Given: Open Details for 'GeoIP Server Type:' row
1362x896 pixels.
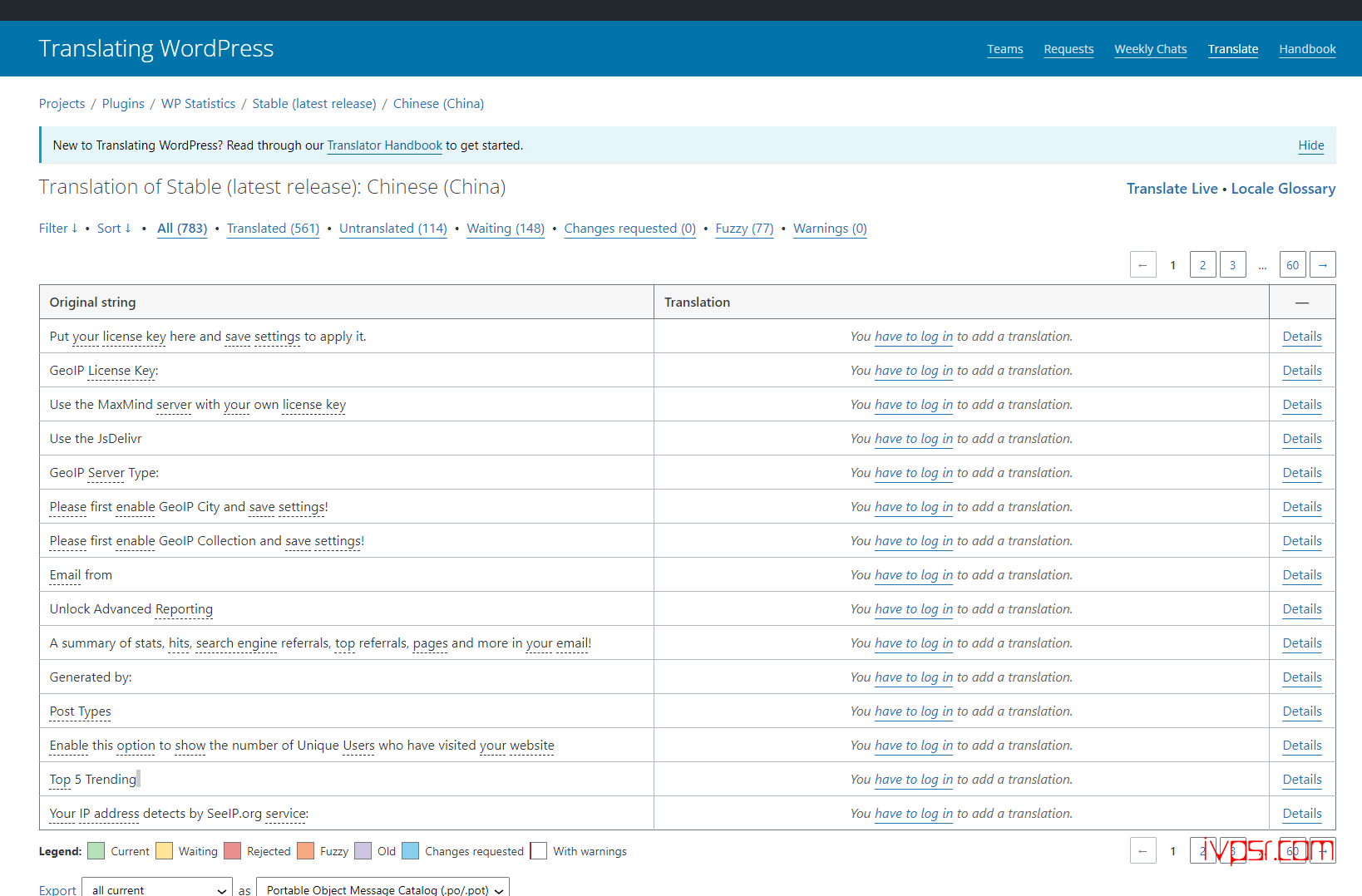Looking at the screenshot, I should coord(1302,473).
